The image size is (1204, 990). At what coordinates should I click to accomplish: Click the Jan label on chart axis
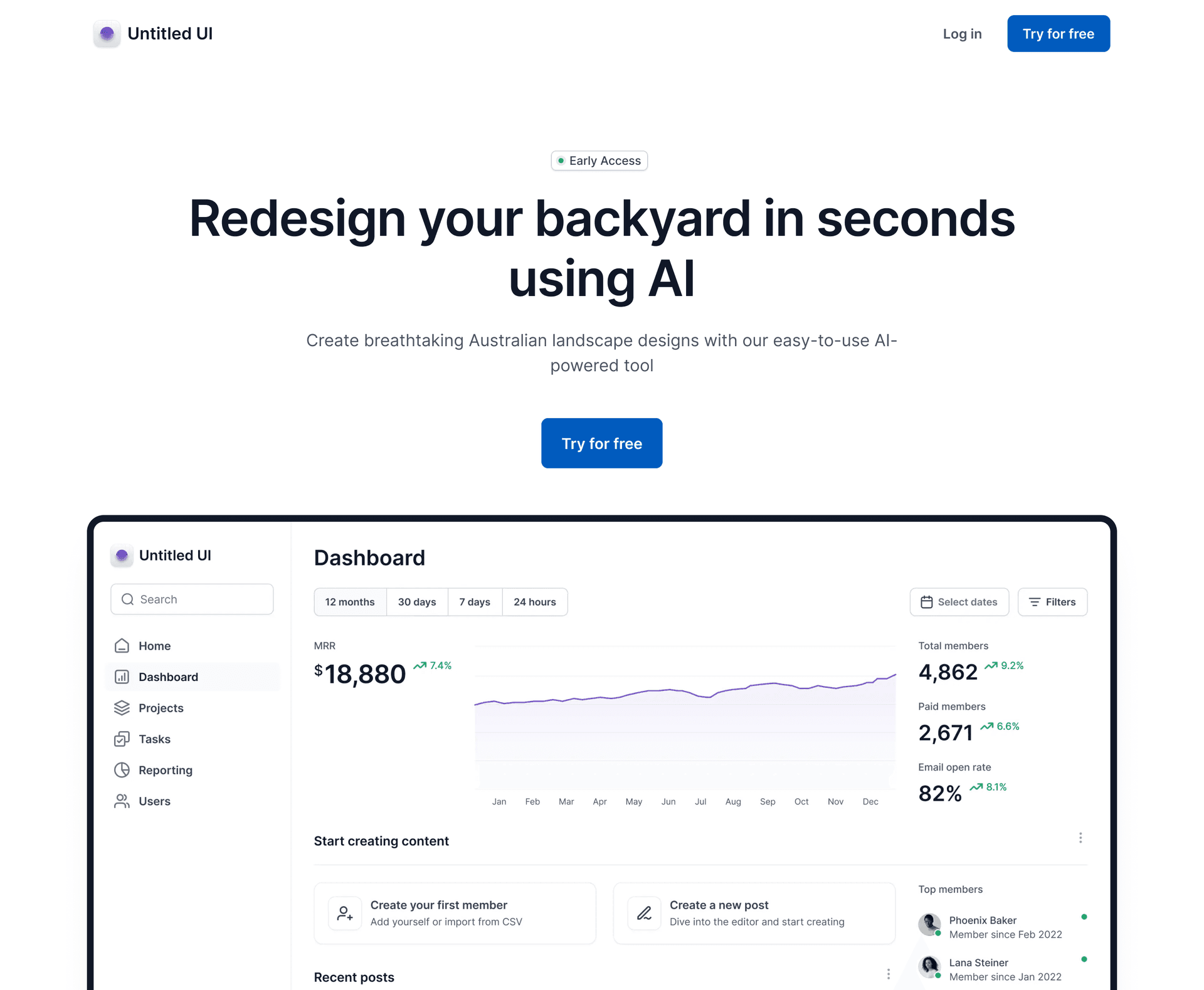(x=499, y=802)
